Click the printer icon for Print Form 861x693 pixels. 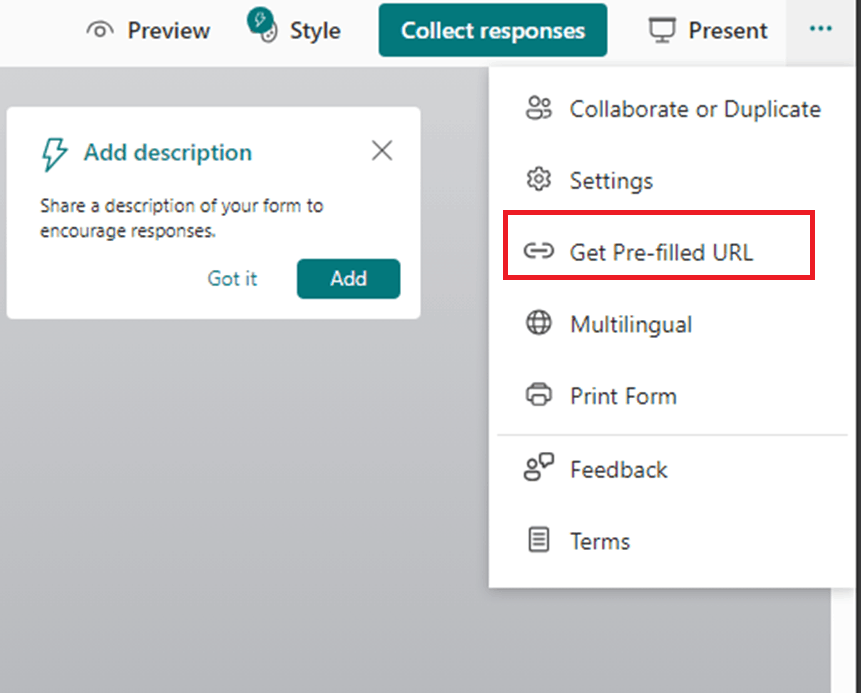539,395
